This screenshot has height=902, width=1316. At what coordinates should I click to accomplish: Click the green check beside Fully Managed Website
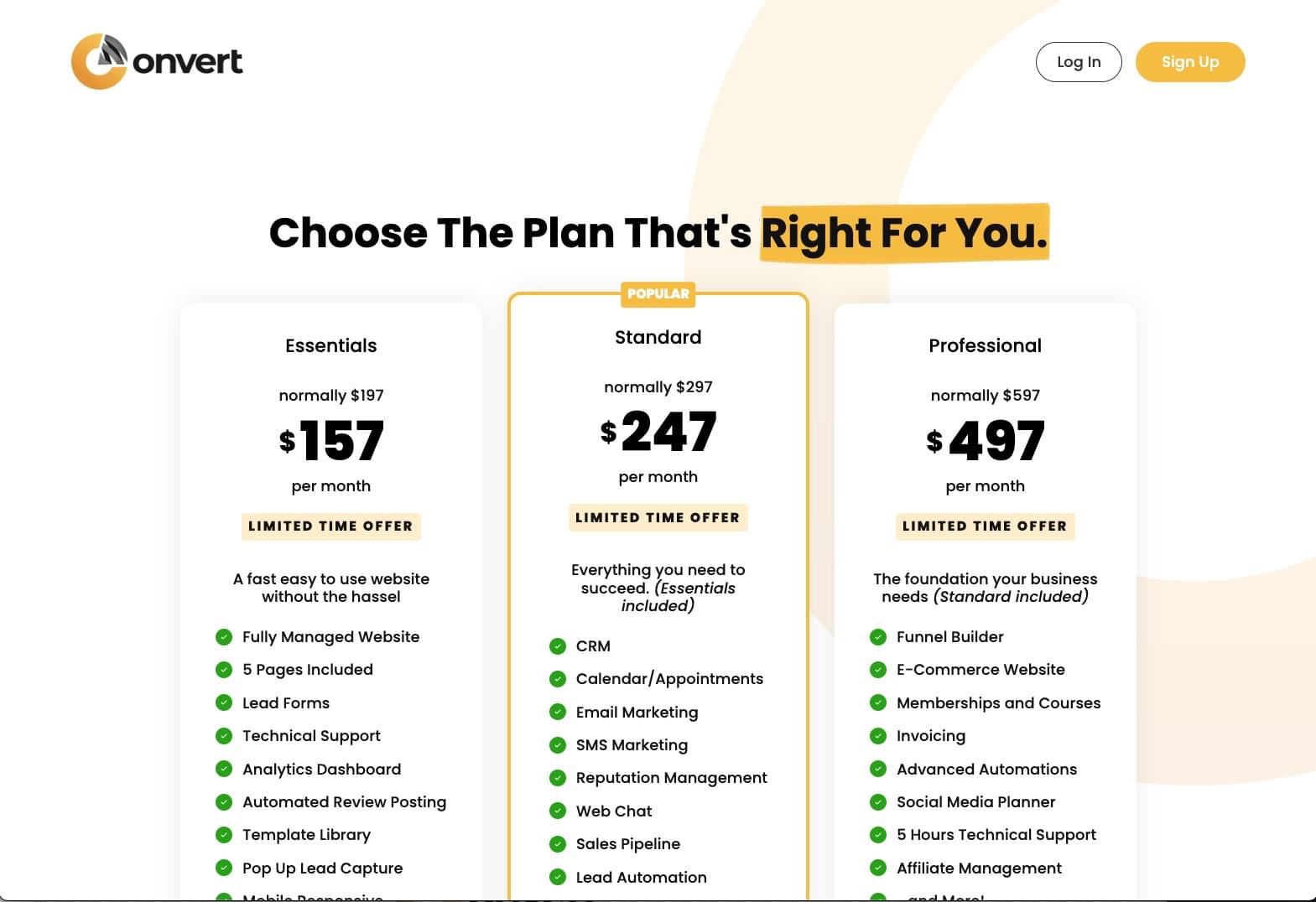click(x=224, y=637)
